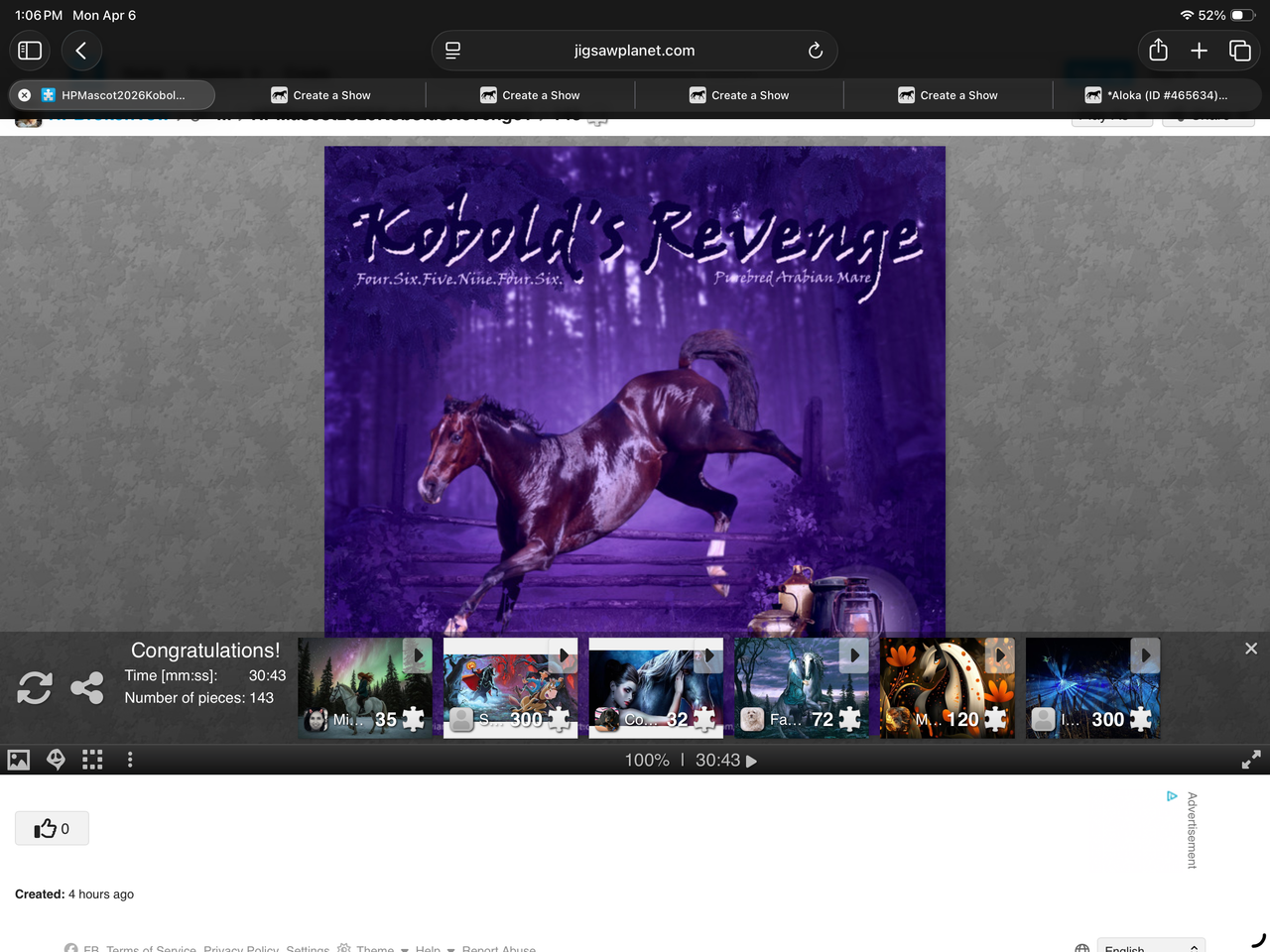Play the 35-piece suggested puzzle
The width and height of the screenshot is (1270, 952).
coord(365,688)
